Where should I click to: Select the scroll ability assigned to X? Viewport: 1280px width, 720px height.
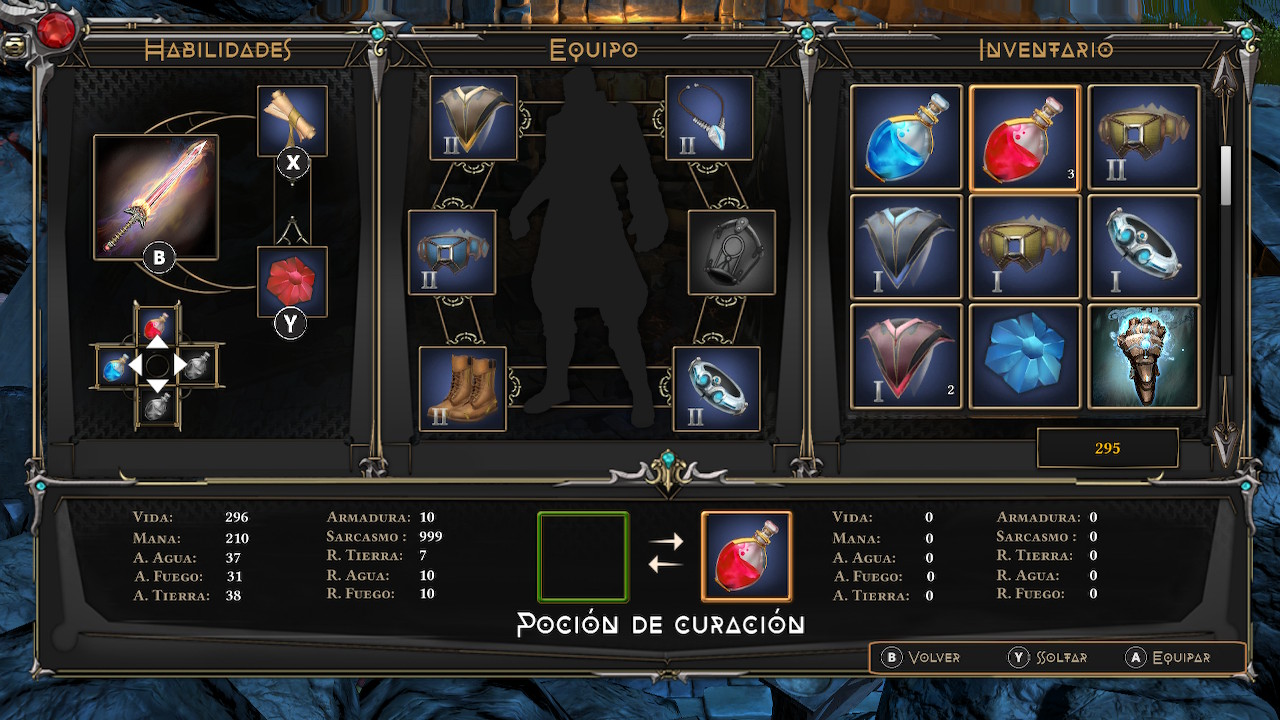point(293,121)
